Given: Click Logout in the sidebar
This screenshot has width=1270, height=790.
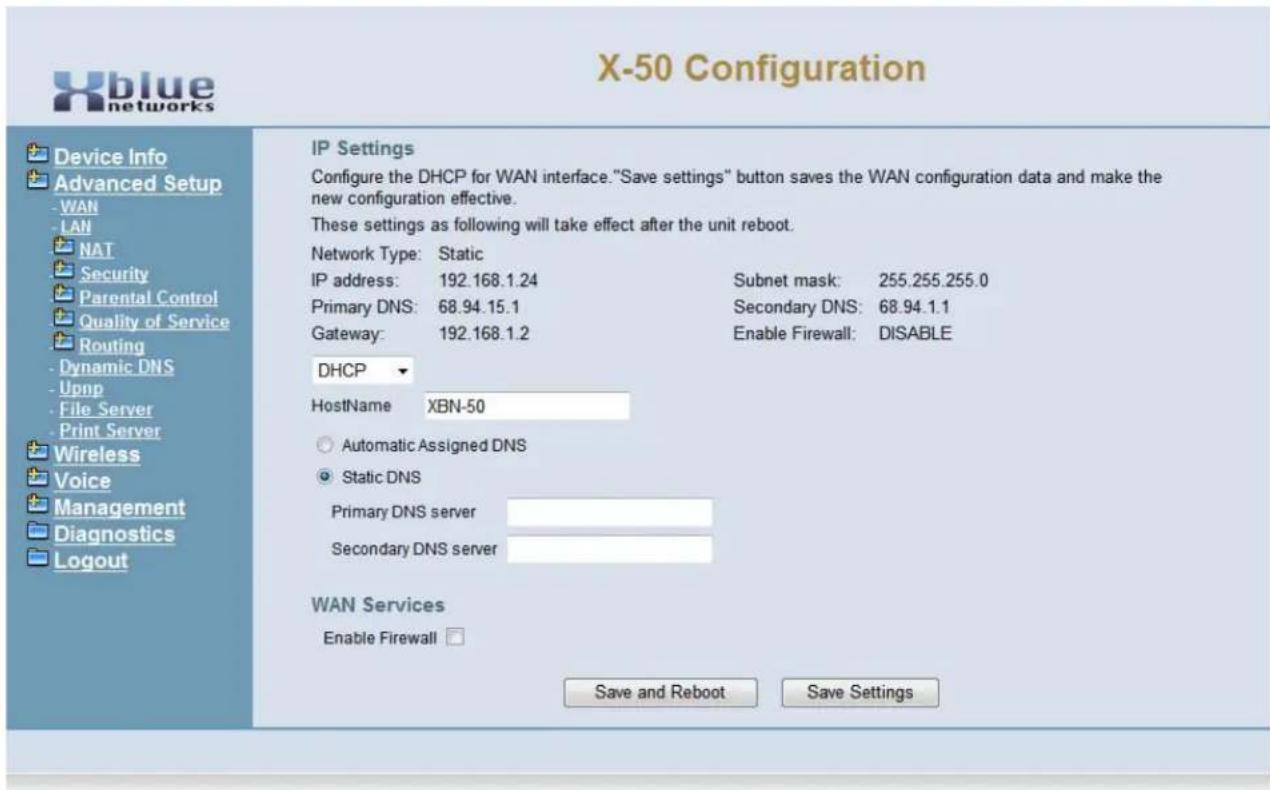Looking at the screenshot, I should [x=90, y=561].
